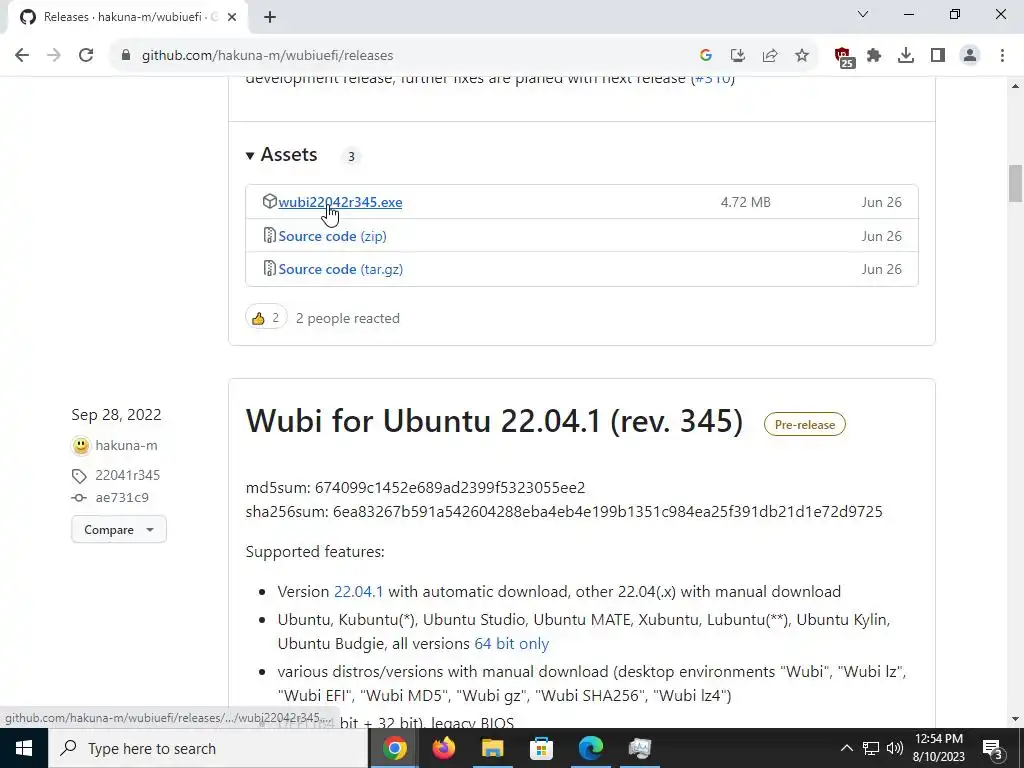Open the network tray icon
This screenshot has height=768, width=1024.
871,748
